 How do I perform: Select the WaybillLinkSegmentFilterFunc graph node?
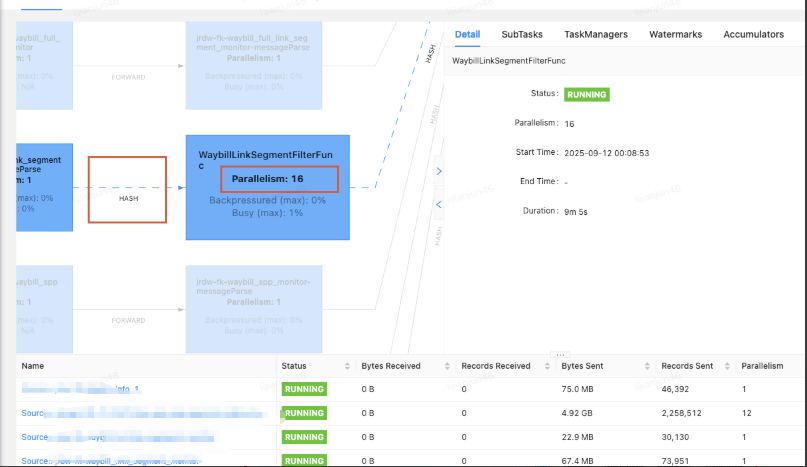pyautogui.click(x=268, y=187)
